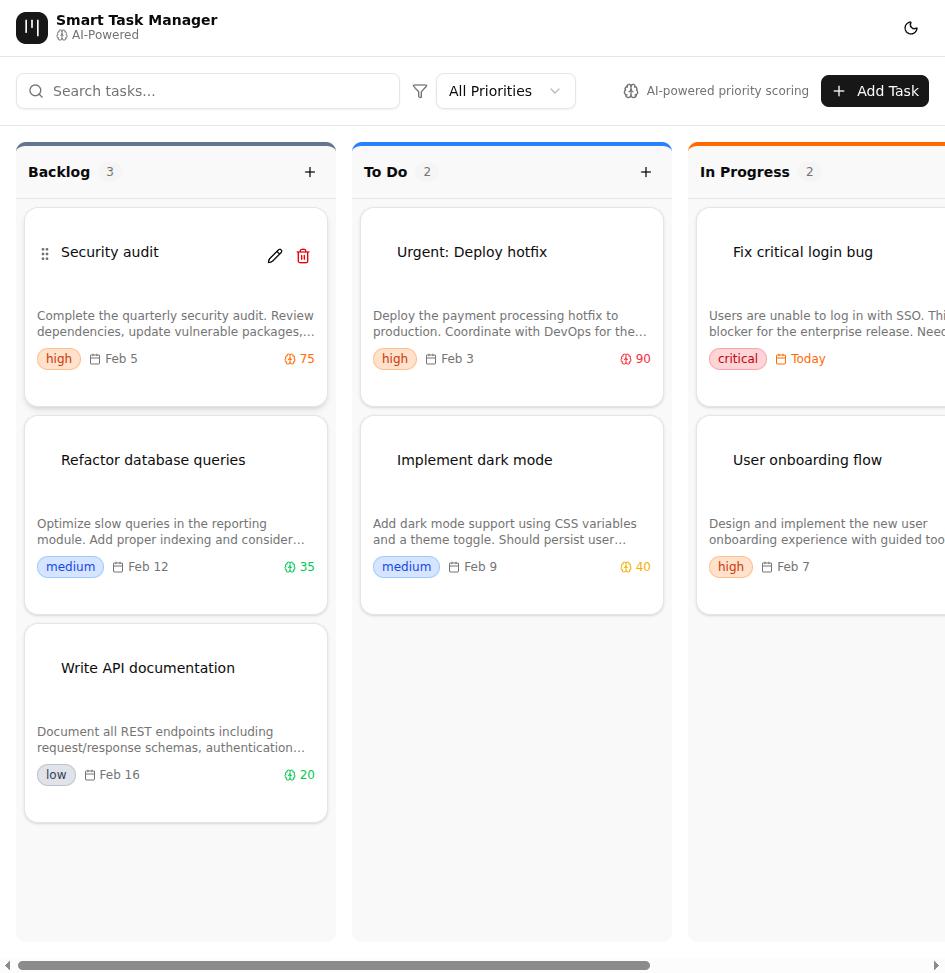Screen dimensions: 945x973
Task: Add a task to the Backlog column
Action: pos(310,171)
